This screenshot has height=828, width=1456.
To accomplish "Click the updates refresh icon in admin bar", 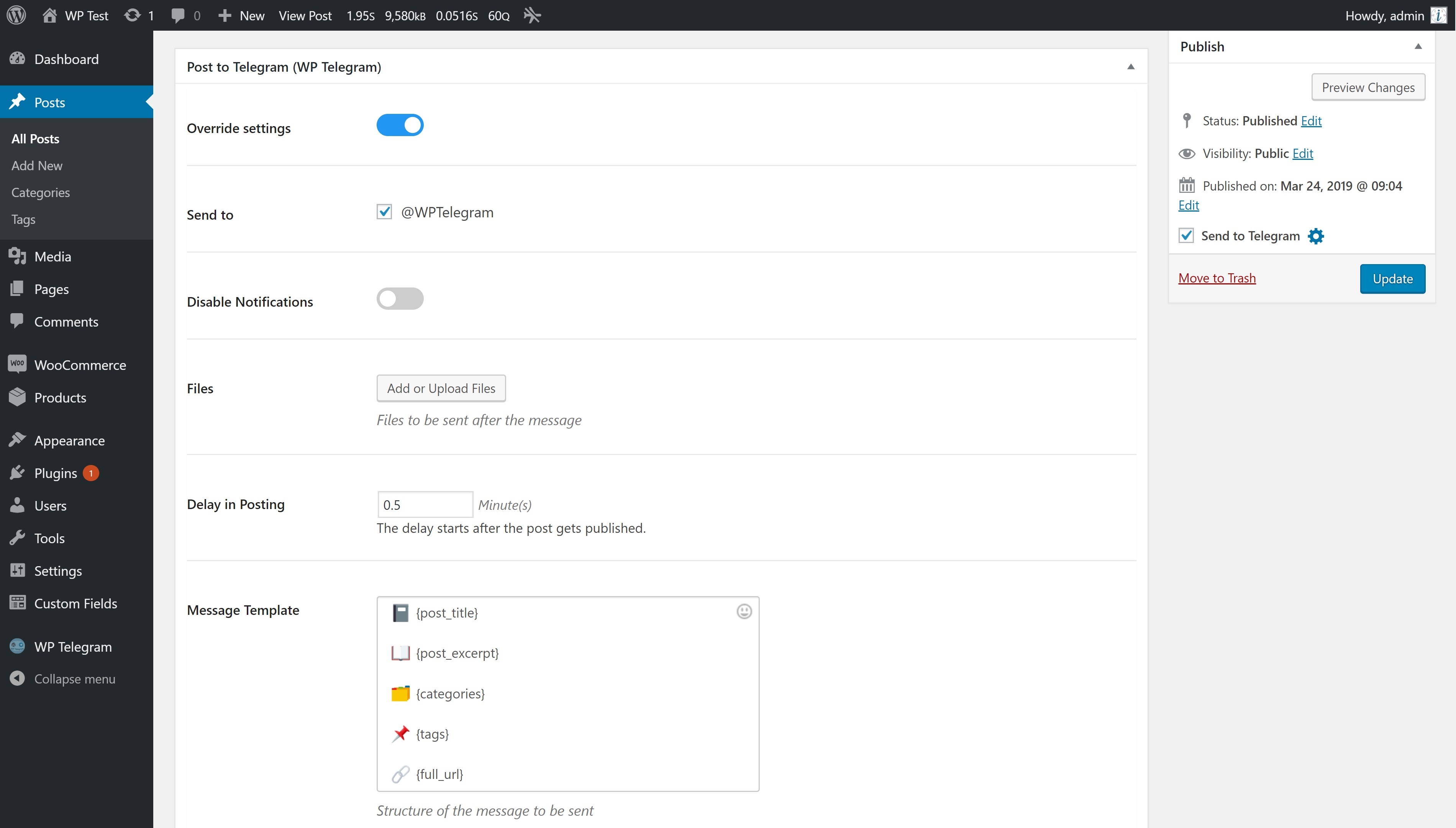I will 133,15.
